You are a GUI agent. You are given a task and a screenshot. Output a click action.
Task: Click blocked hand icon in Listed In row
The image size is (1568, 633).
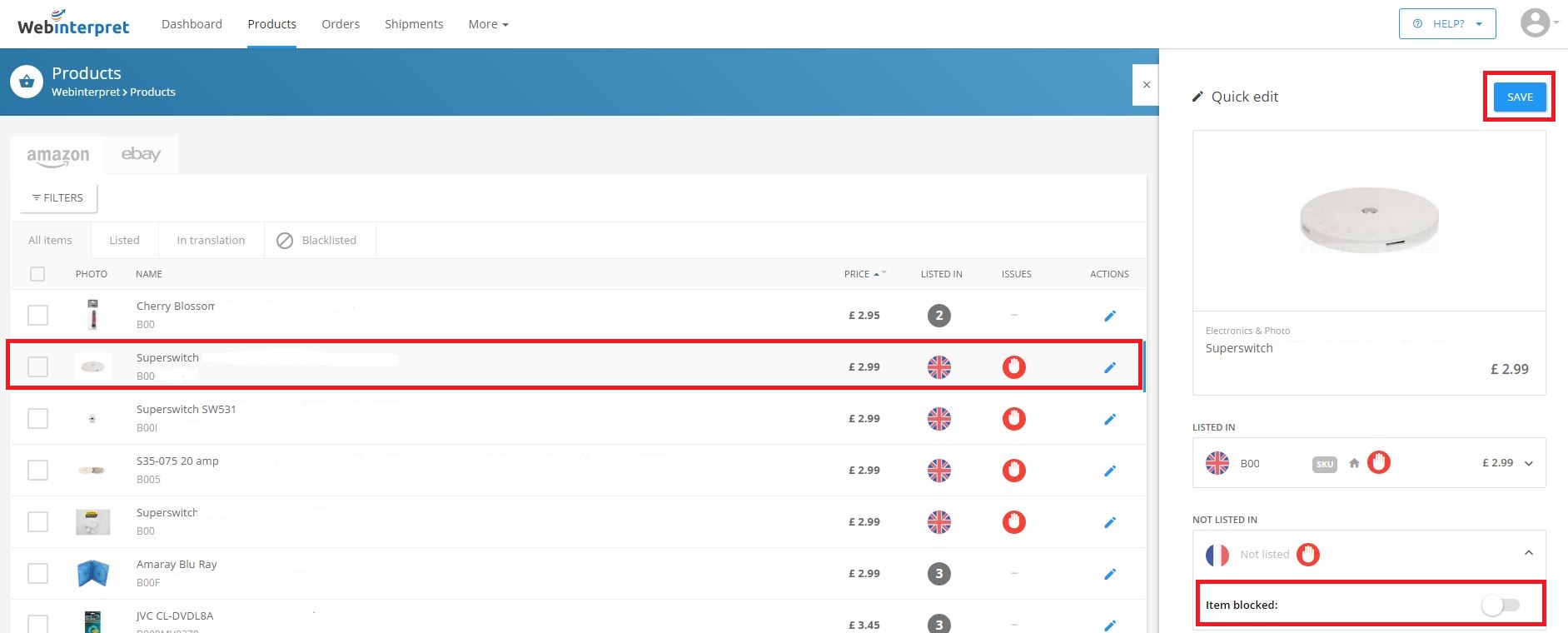click(1379, 462)
